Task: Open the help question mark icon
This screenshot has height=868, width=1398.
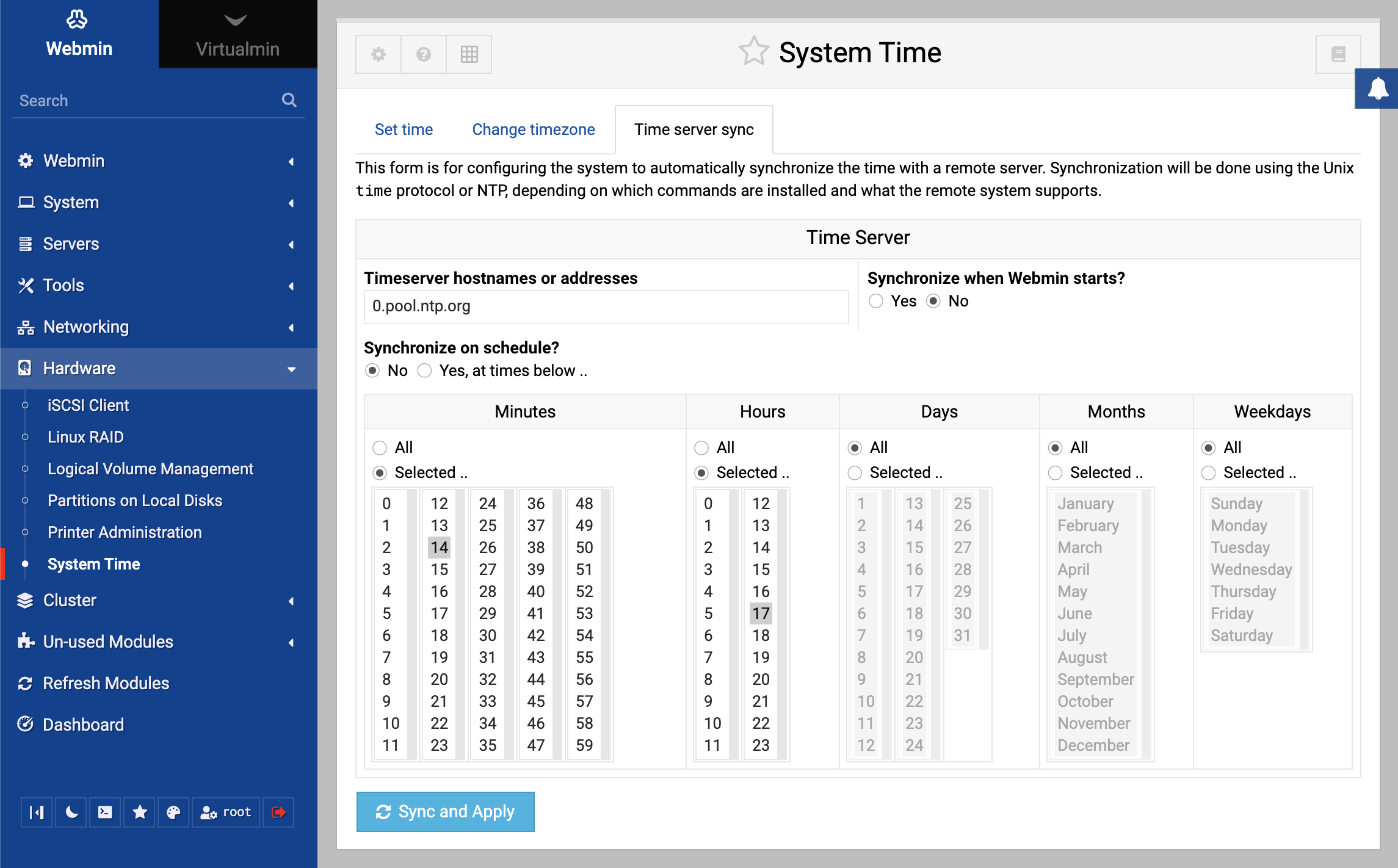Action: point(424,54)
